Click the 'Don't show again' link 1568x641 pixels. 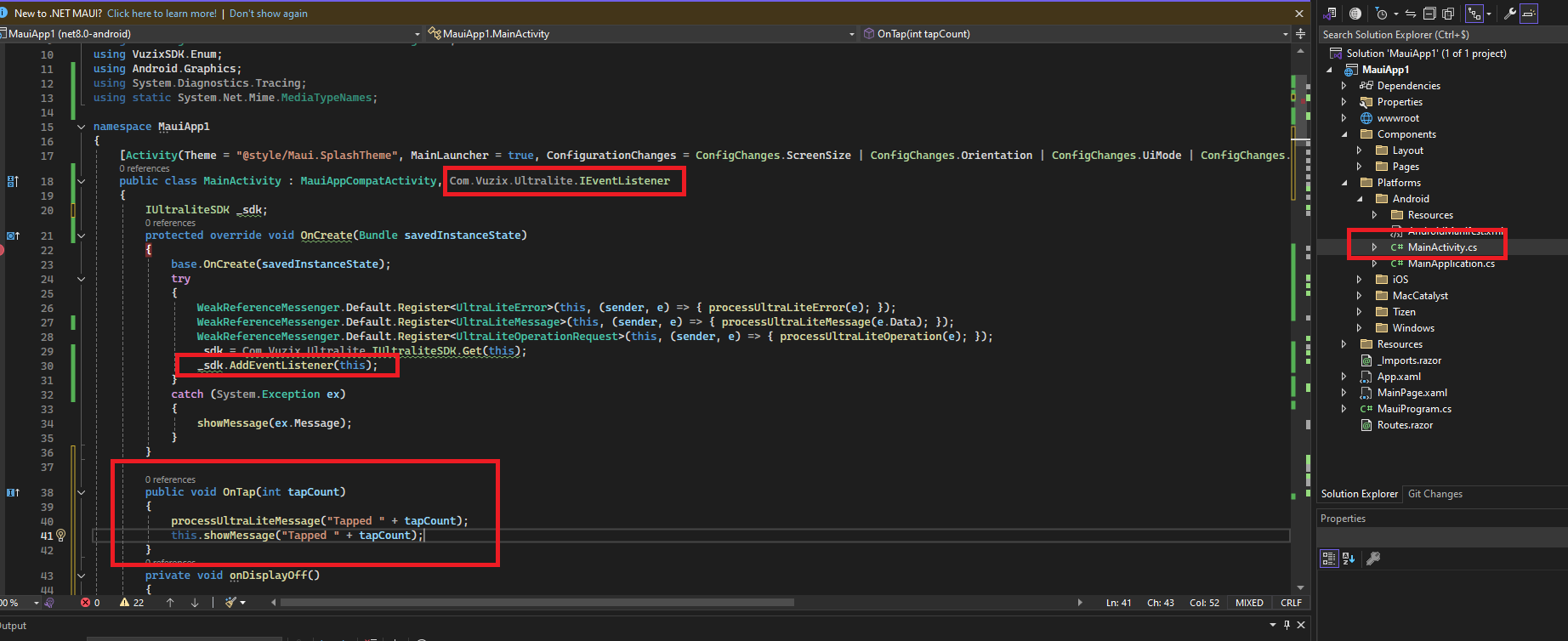click(x=269, y=14)
